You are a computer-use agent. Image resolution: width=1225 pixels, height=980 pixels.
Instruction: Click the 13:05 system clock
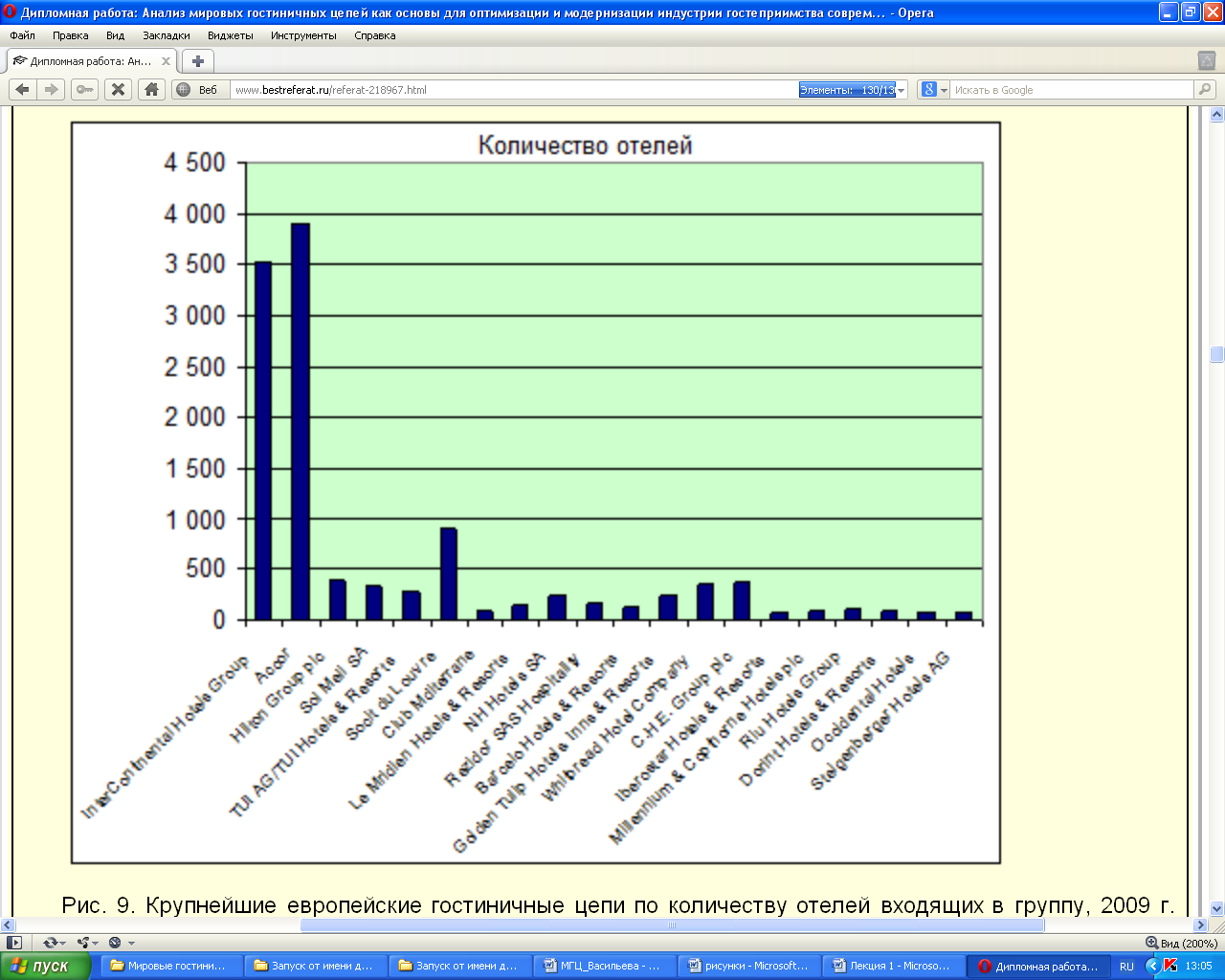tap(1198, 966)
